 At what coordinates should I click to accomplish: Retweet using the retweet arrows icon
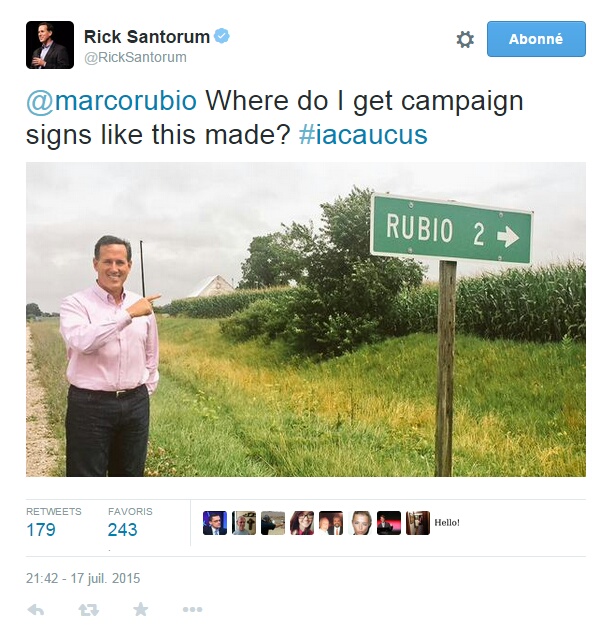88,610
